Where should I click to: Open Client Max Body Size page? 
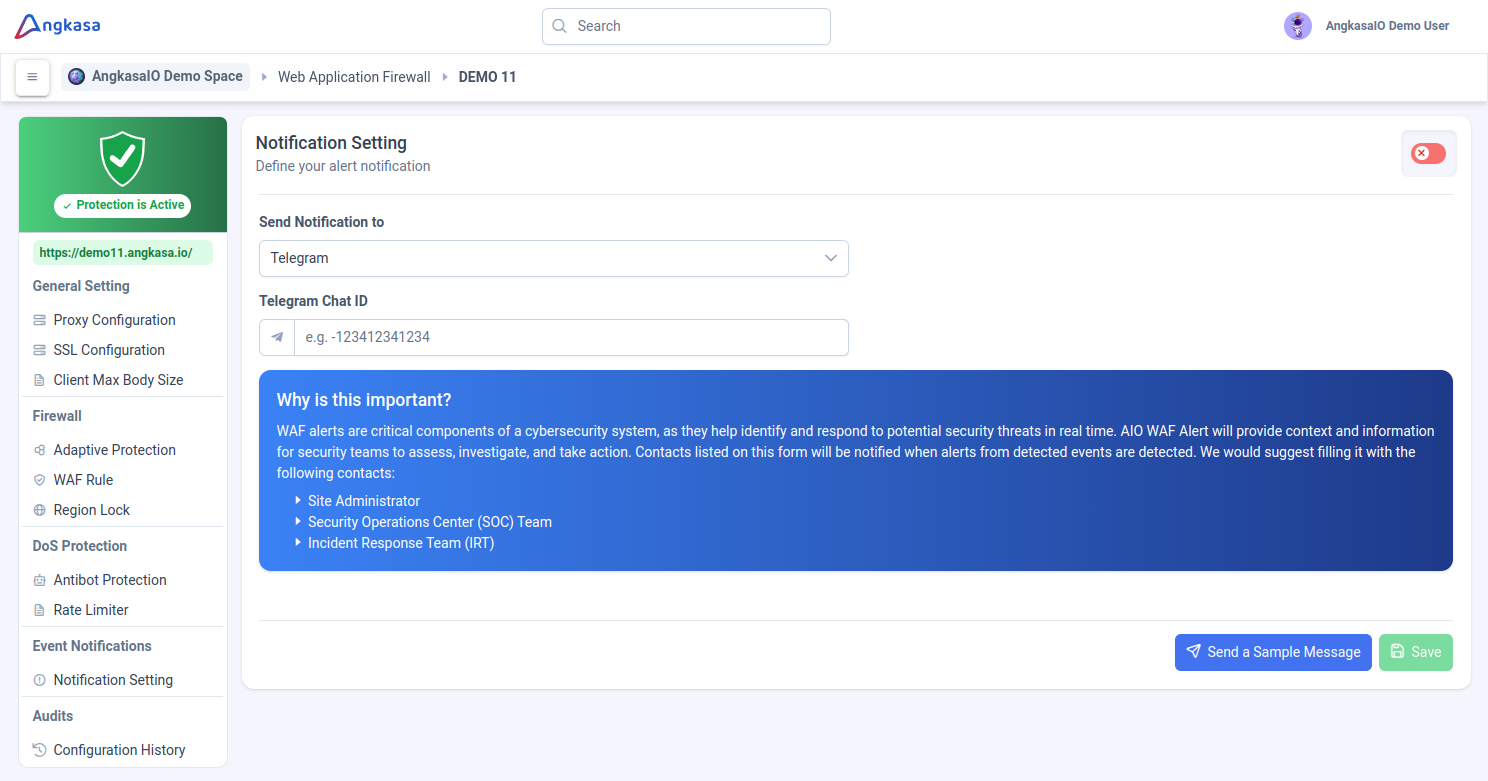118,380
